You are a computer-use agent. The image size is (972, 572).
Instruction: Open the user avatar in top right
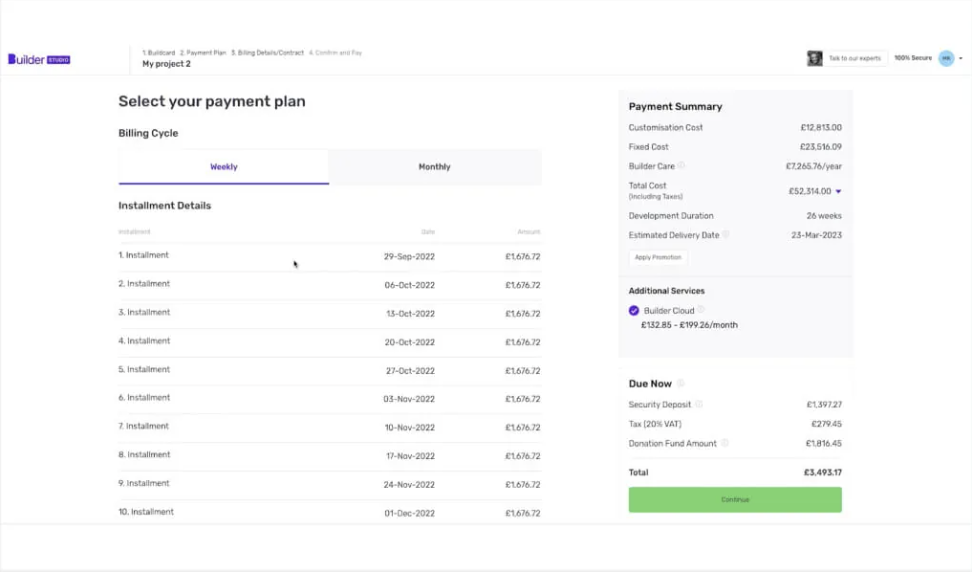click(x=946, y=58)
